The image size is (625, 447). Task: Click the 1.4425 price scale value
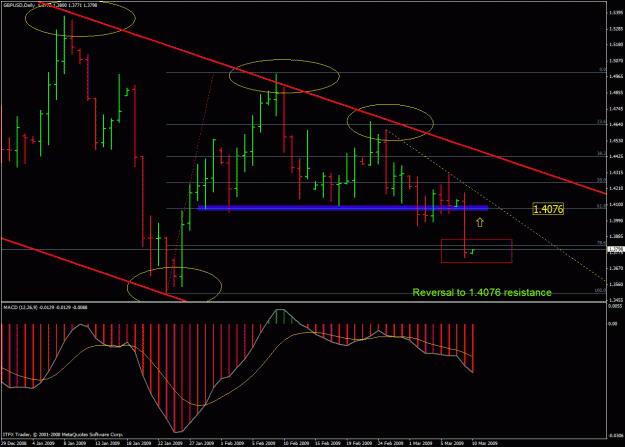click(x=616, y=156)
